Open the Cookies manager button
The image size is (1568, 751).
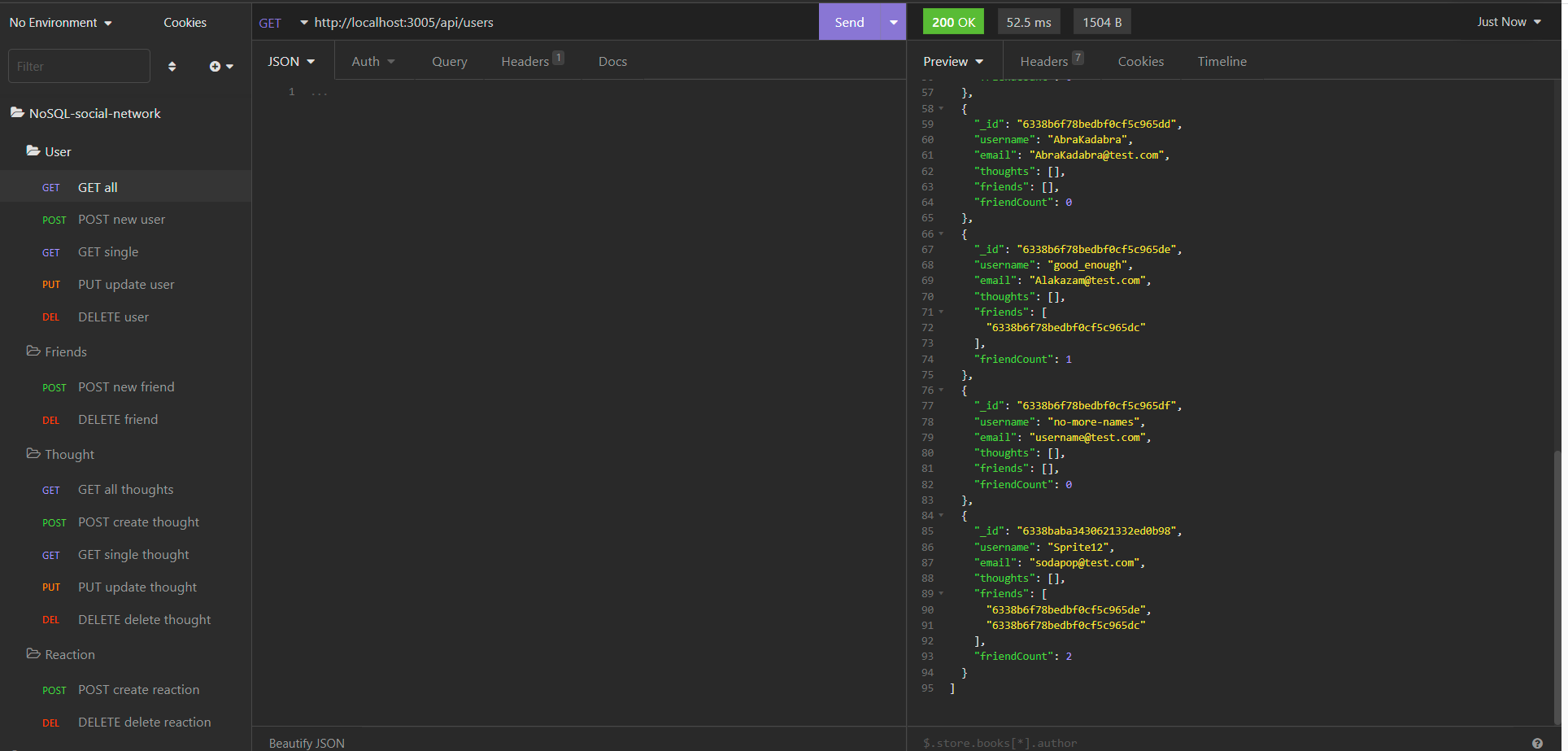pos(185,22)
